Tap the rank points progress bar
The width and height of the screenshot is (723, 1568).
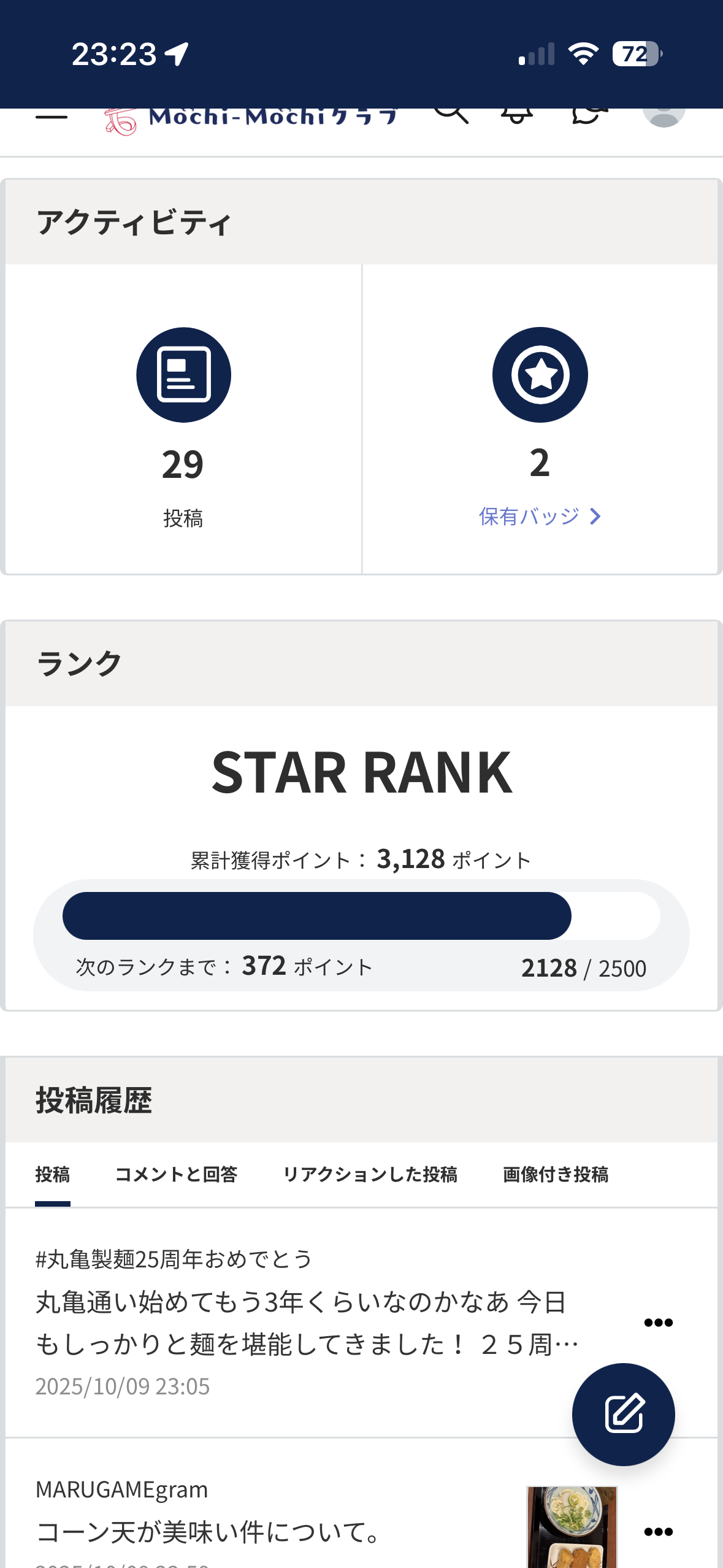coord(361,916)
